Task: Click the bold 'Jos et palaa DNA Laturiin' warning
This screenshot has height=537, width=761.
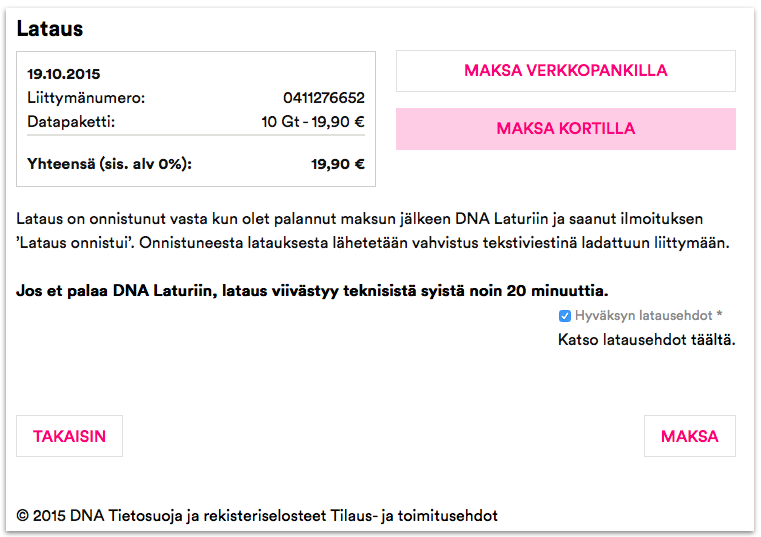Action: tap(312, 292)
